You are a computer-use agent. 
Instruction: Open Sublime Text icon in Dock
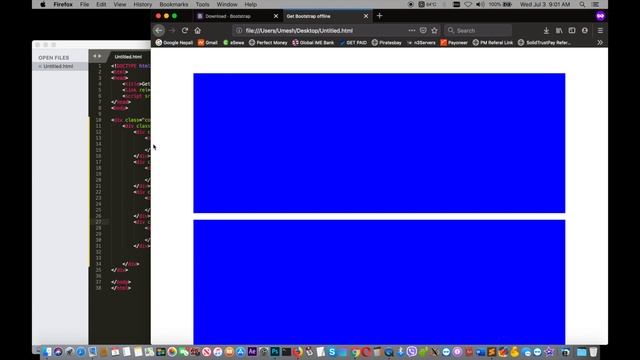(x=491, y=352)
